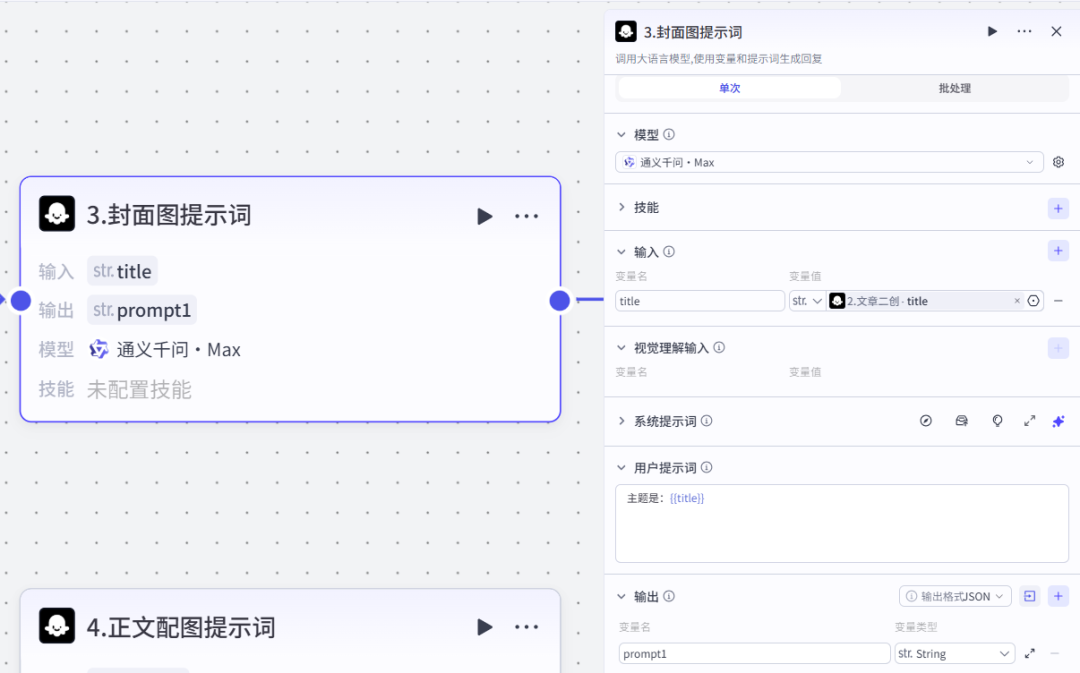The width and height of the screenshot is (1080, 673).
Task: Select the 单次 tab
Action: [729, 88]
